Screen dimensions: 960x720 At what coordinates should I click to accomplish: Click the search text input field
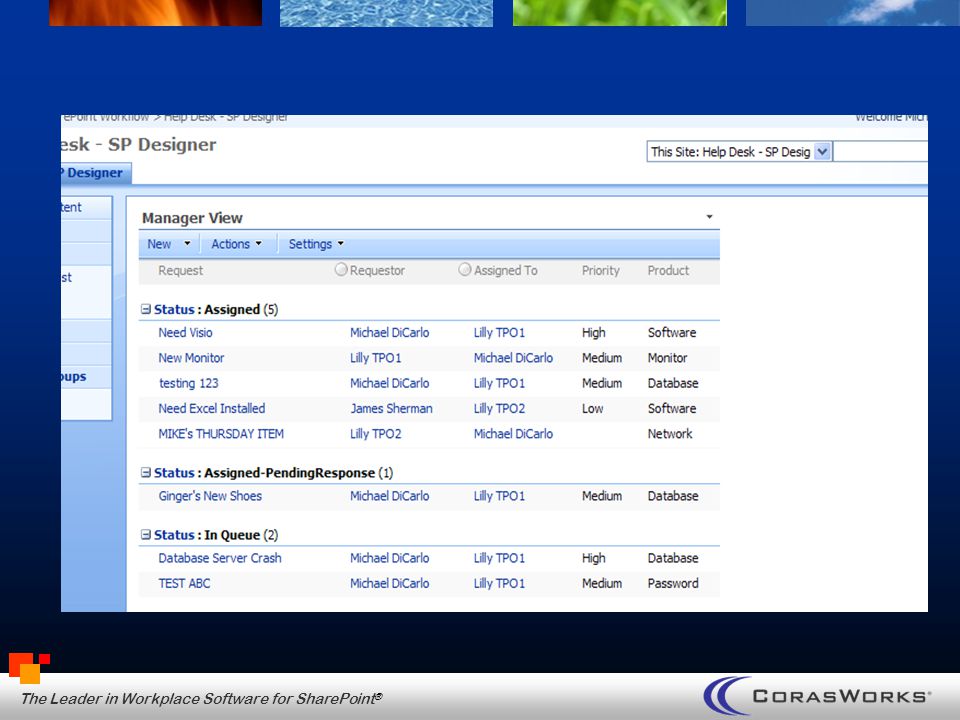880,151
